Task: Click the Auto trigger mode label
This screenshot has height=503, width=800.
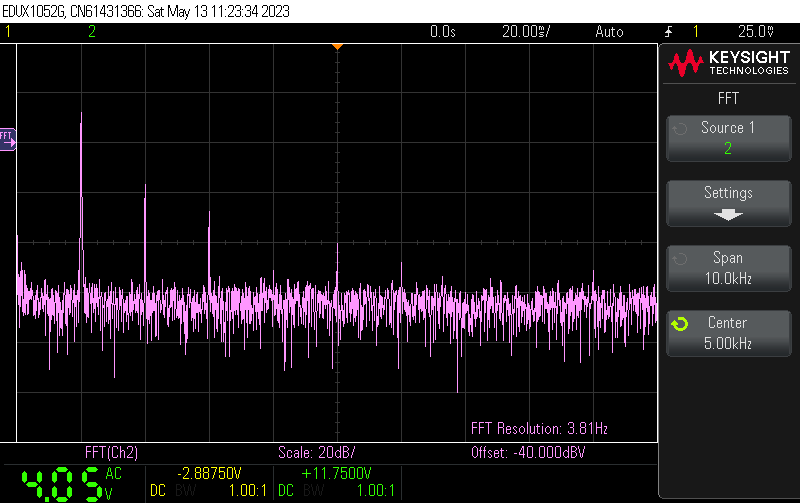Action: tap(609, 32)
